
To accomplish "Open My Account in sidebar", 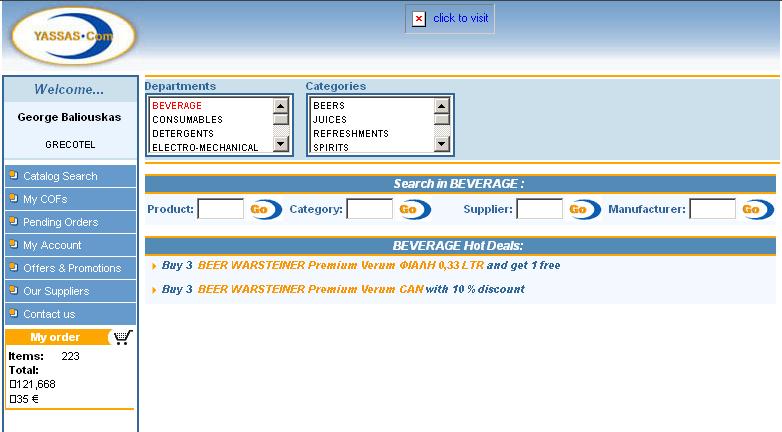I will pos(70,245).
